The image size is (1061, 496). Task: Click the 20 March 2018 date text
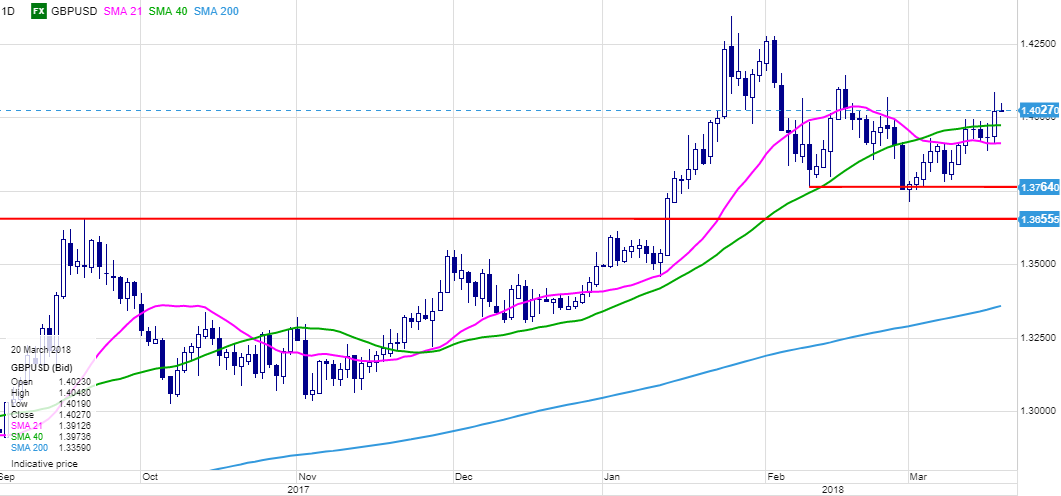click(41, 350)
